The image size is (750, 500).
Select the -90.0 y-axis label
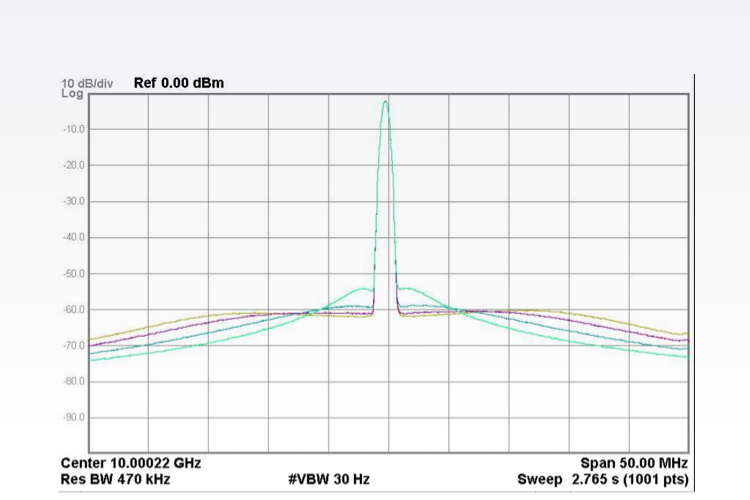[74, 417]
